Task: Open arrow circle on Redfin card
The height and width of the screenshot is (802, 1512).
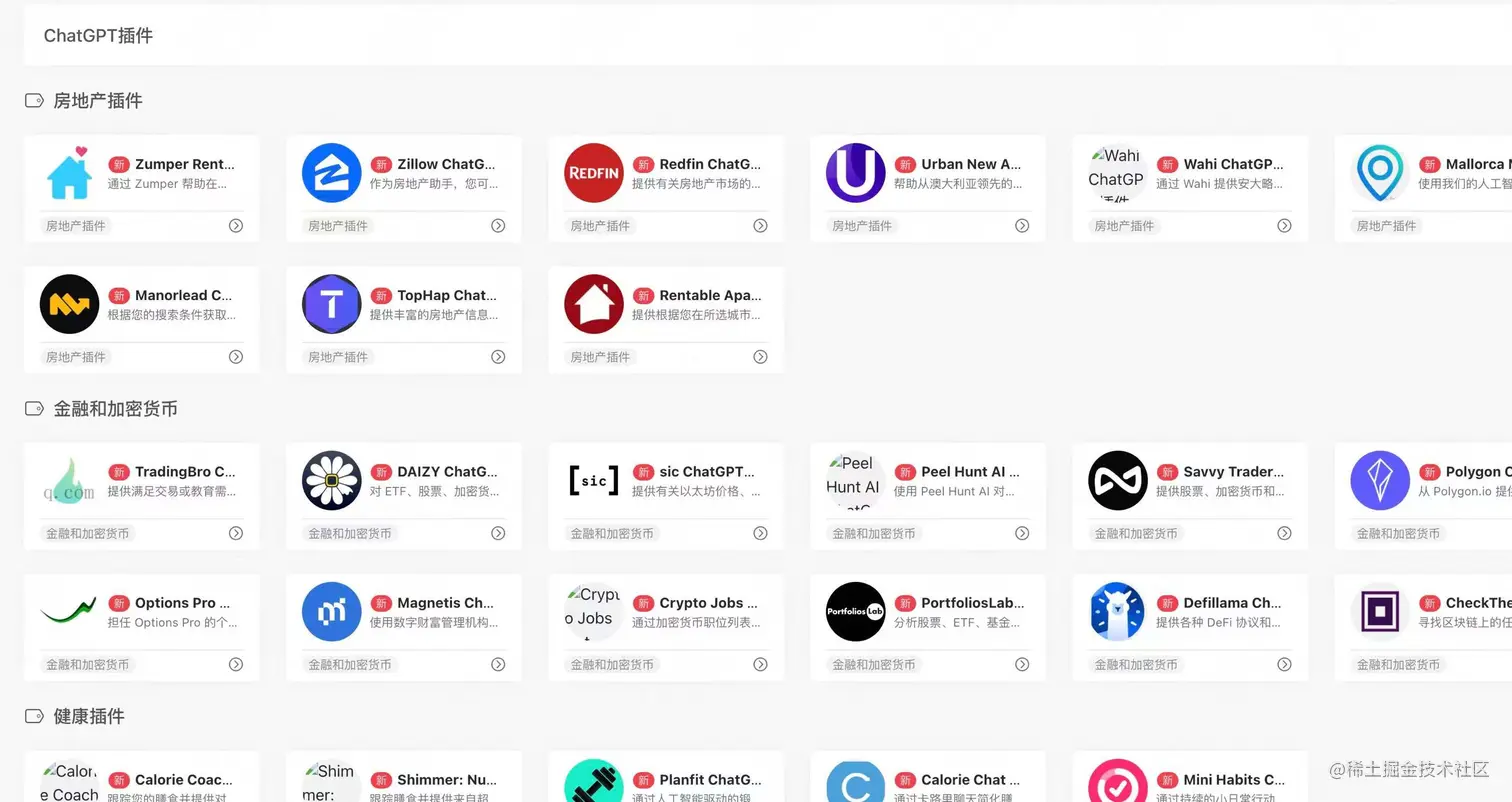Action: pos(760,226)
